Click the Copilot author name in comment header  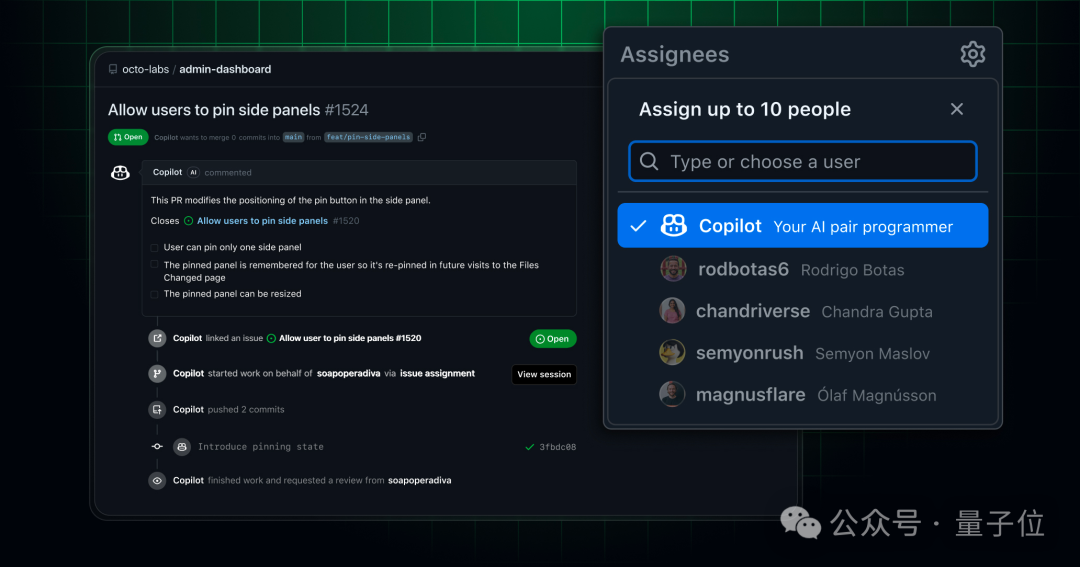pos(167,172)
